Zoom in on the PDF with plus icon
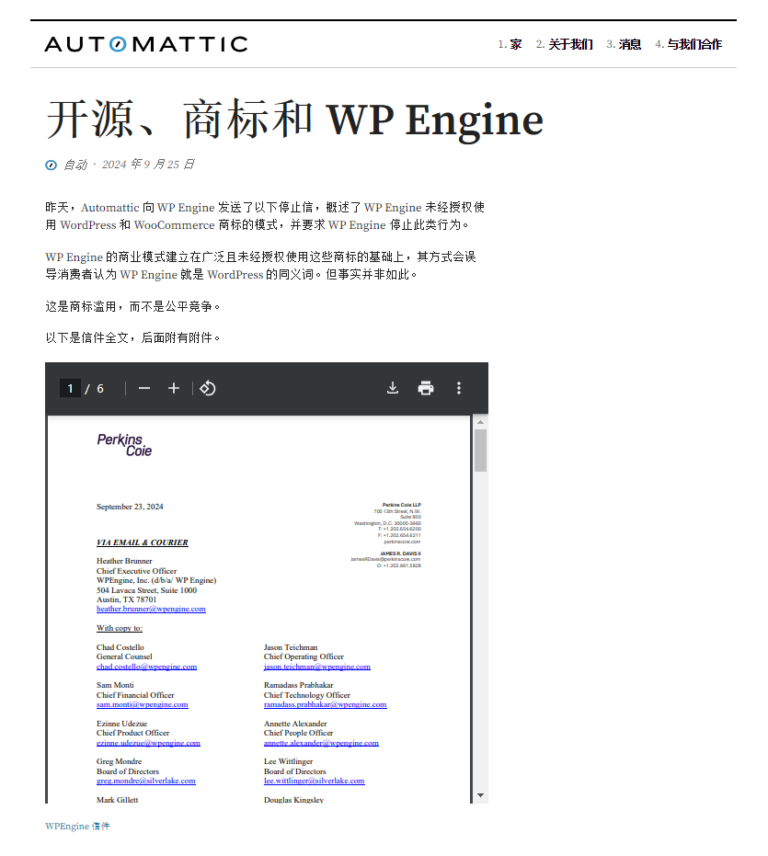The height and width of the screenshot is (856, 768). (174, 388)
